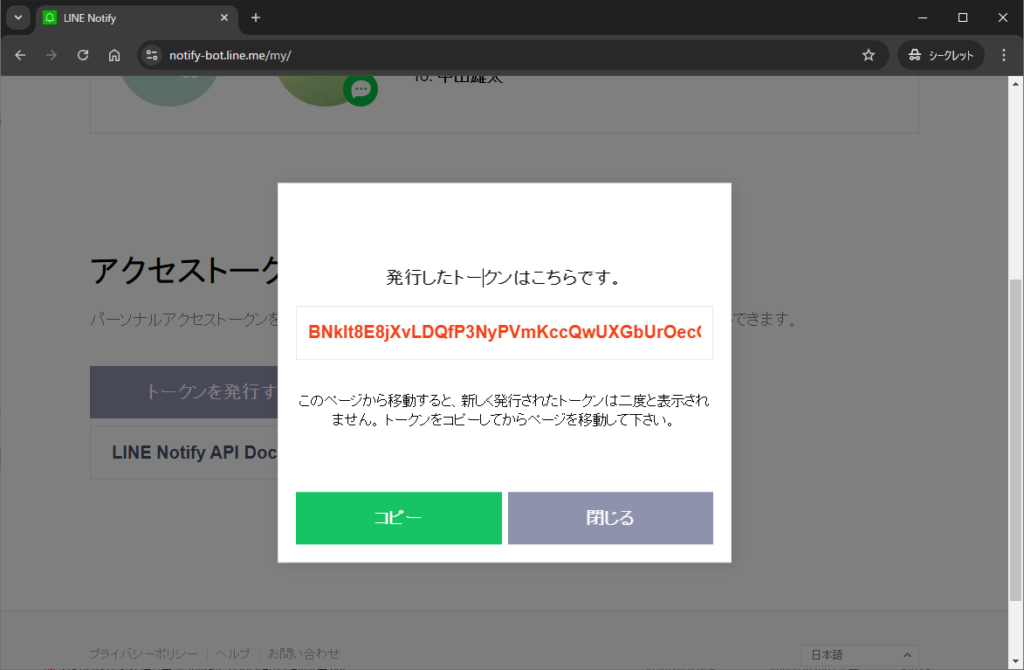
Task: Click the green chat bubble icon
Action: (x=360, y=90)
